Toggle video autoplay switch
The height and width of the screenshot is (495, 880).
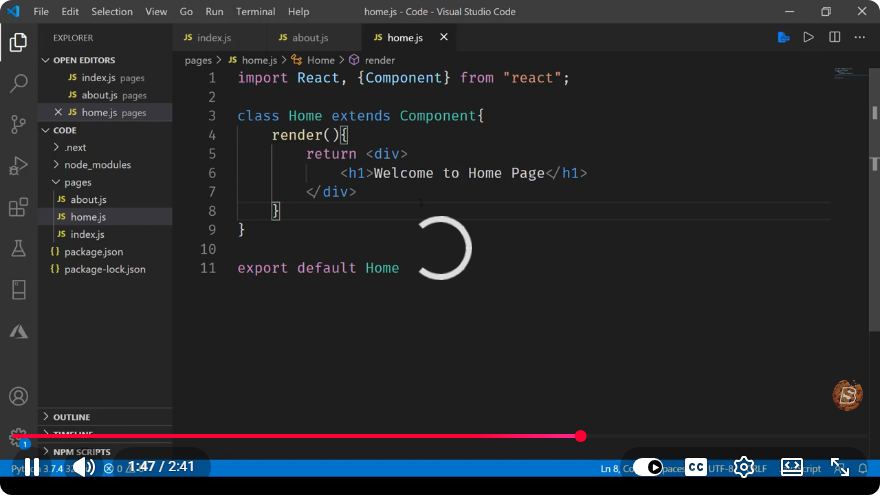coord(648,467)
